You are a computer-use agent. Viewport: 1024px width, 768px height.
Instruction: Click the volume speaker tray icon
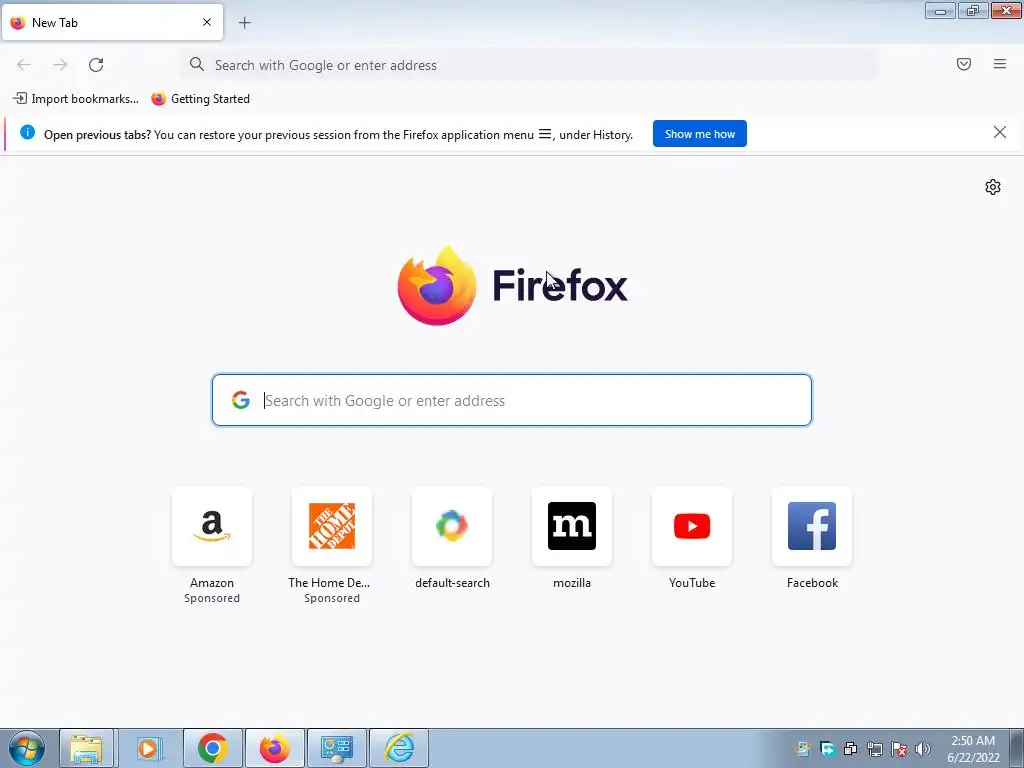tap(922, 749)
